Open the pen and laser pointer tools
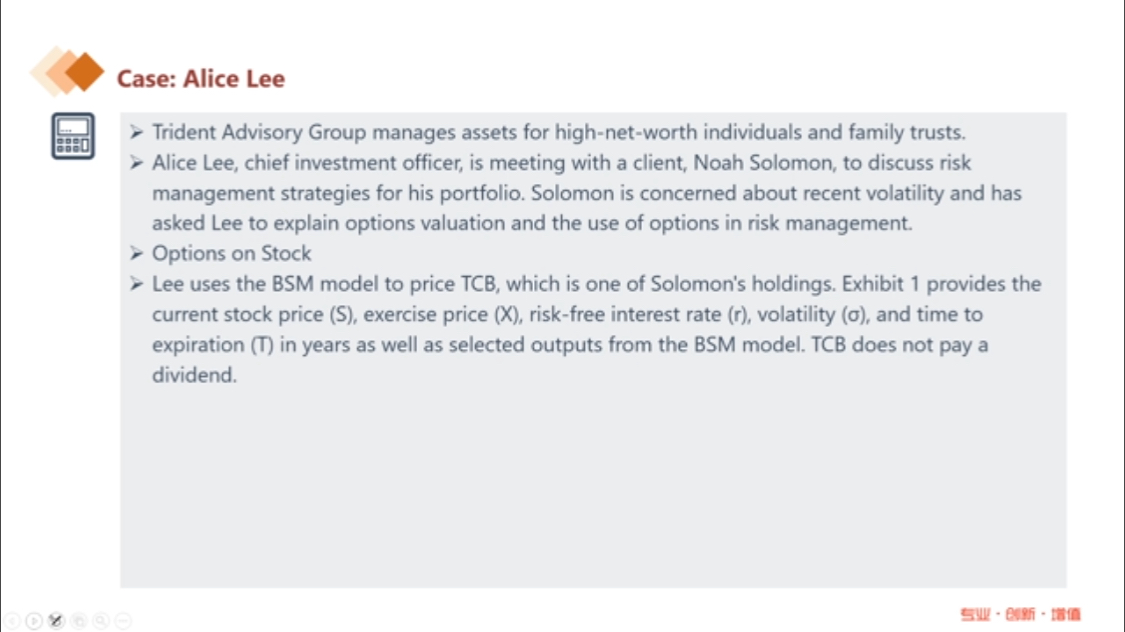The image size is (1125, 632). (56, 621)
